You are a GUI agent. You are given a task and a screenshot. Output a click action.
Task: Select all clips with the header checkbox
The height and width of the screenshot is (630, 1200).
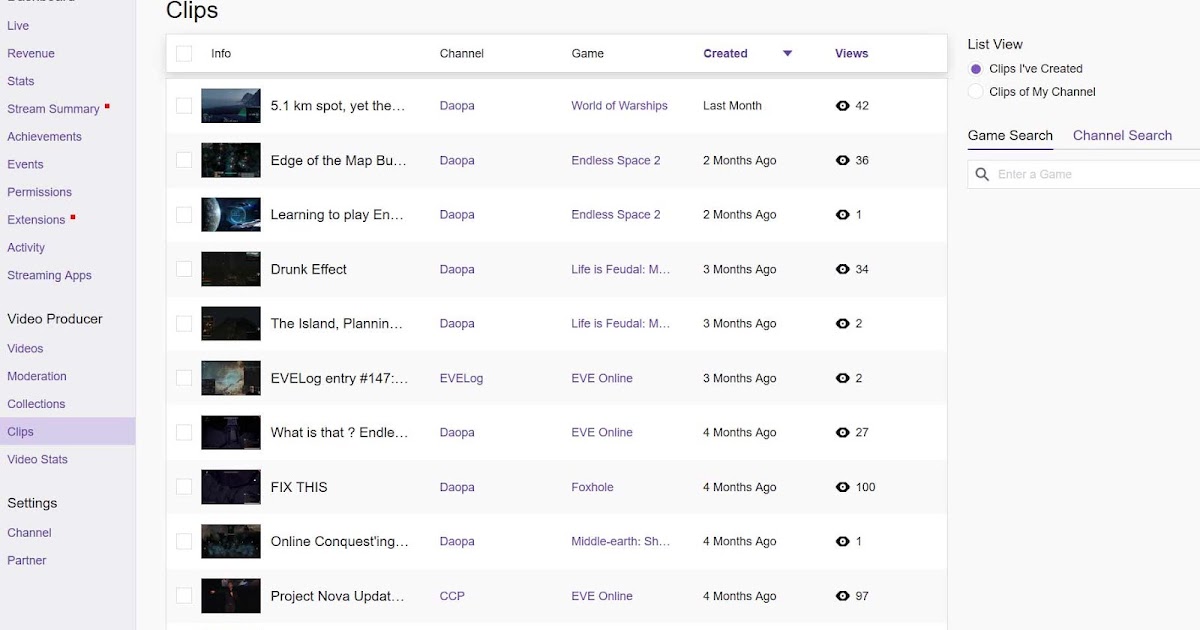point(184,53)
